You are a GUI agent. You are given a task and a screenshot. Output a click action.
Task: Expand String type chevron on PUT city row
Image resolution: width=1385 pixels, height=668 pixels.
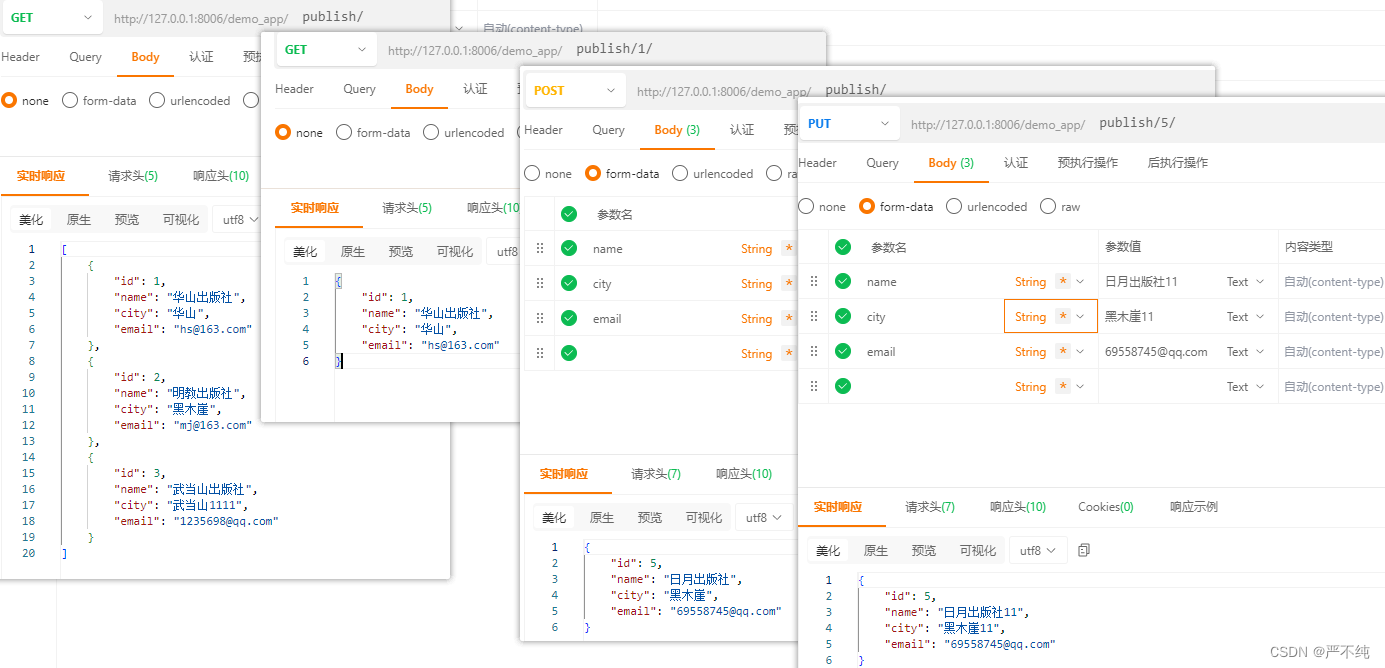(x=1080, y=317)
